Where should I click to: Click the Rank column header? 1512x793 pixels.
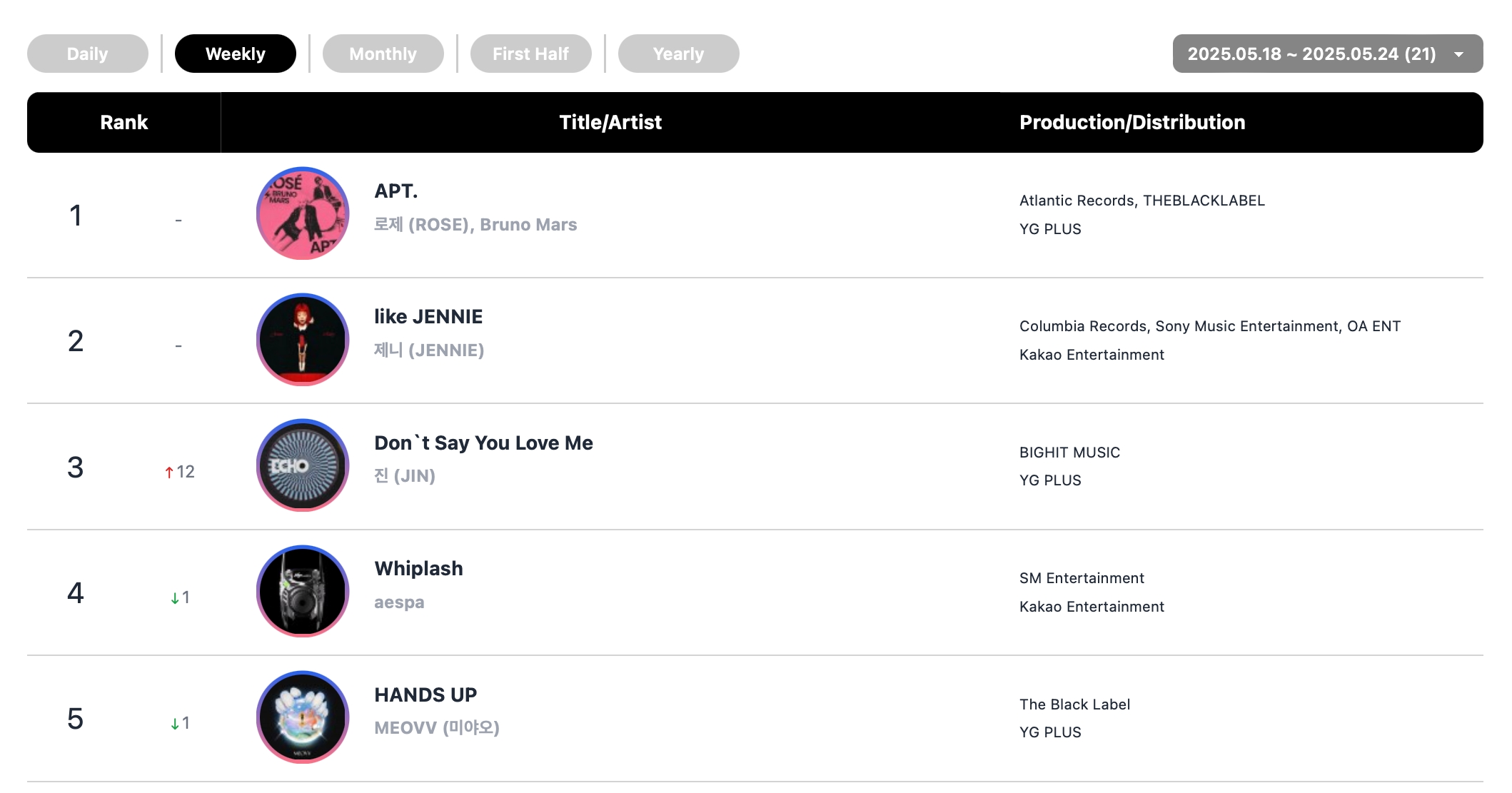pos(124,122)
